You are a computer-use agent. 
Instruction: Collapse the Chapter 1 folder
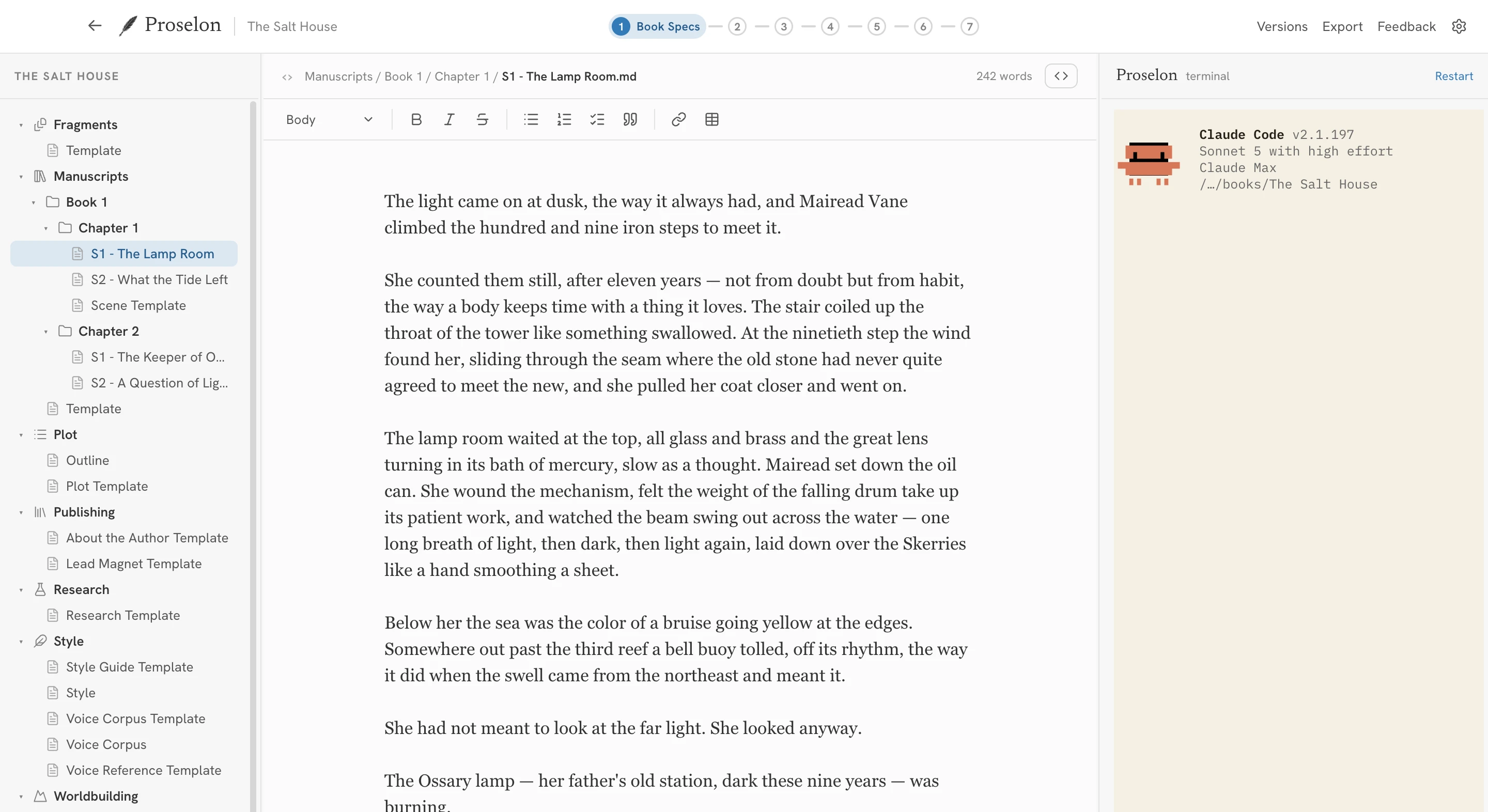[x=45, y=228]
